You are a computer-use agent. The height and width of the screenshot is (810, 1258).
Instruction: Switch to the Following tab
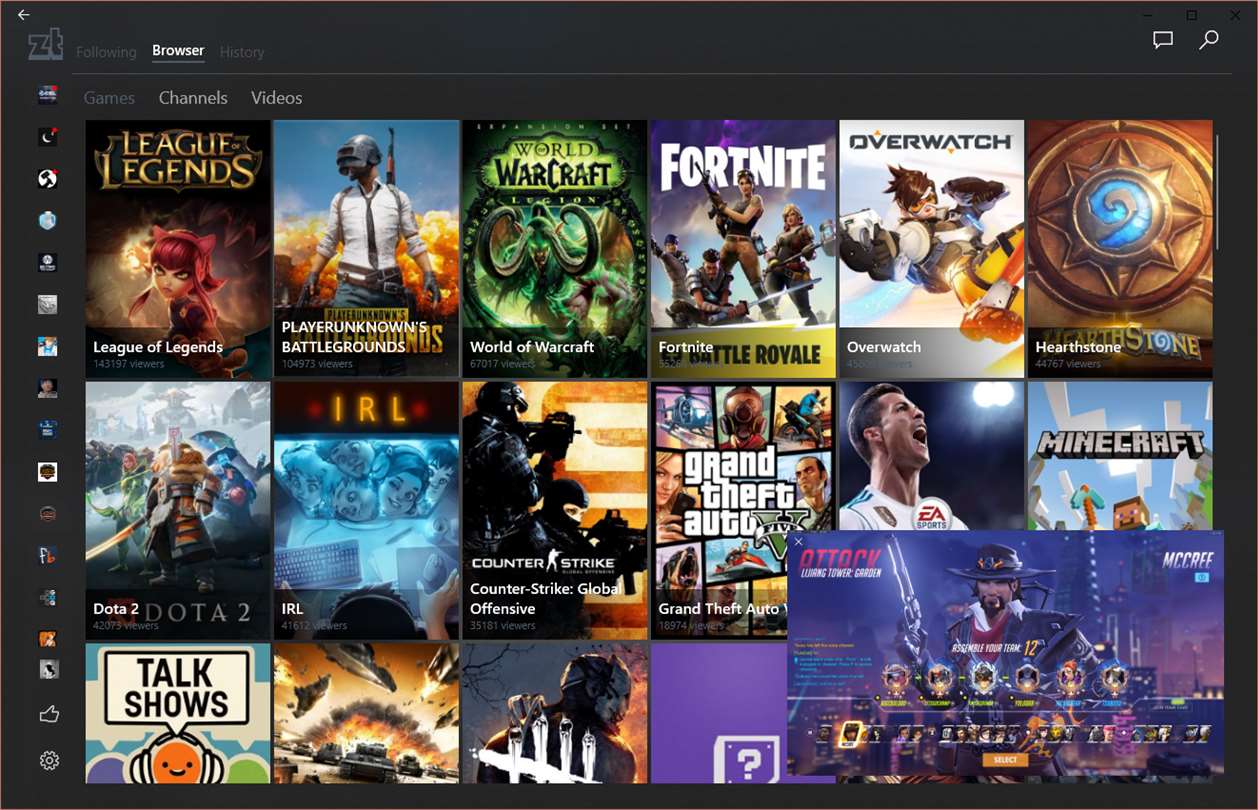point(106,52)
